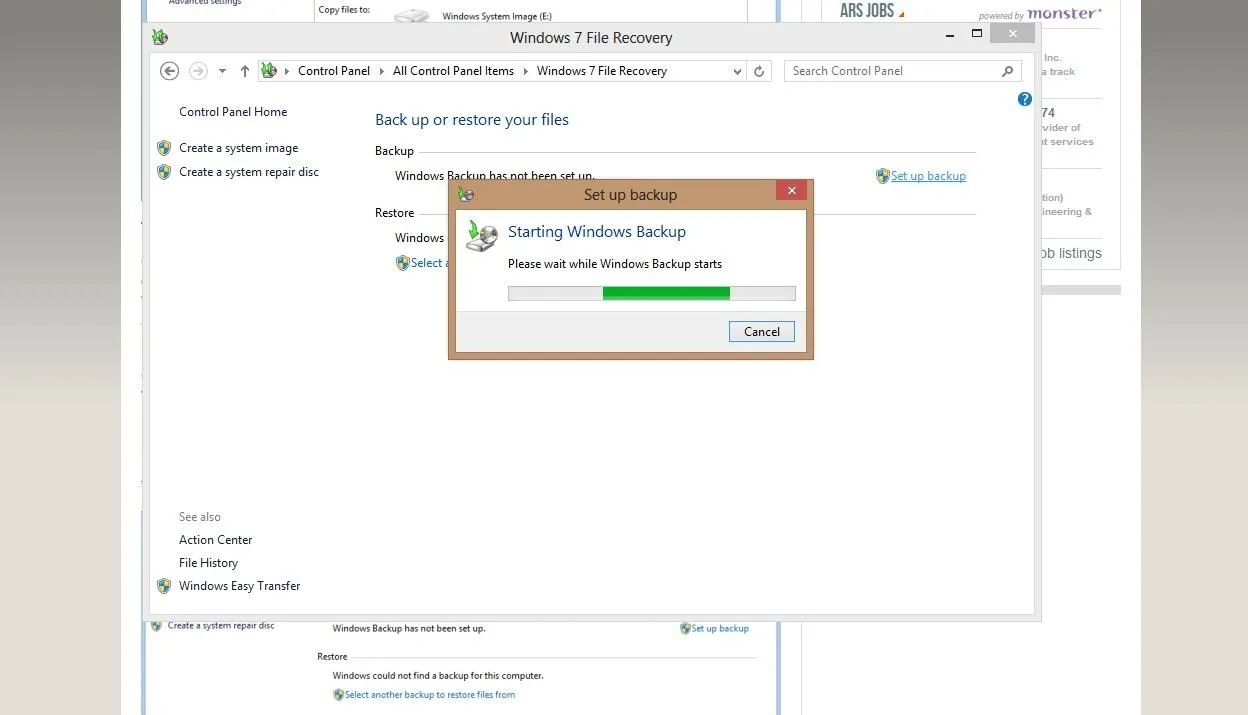Screen dimensions: 1248x715
Task: Click the Windows Easy Transfer shield icon
Action: (x=164, y=586)
